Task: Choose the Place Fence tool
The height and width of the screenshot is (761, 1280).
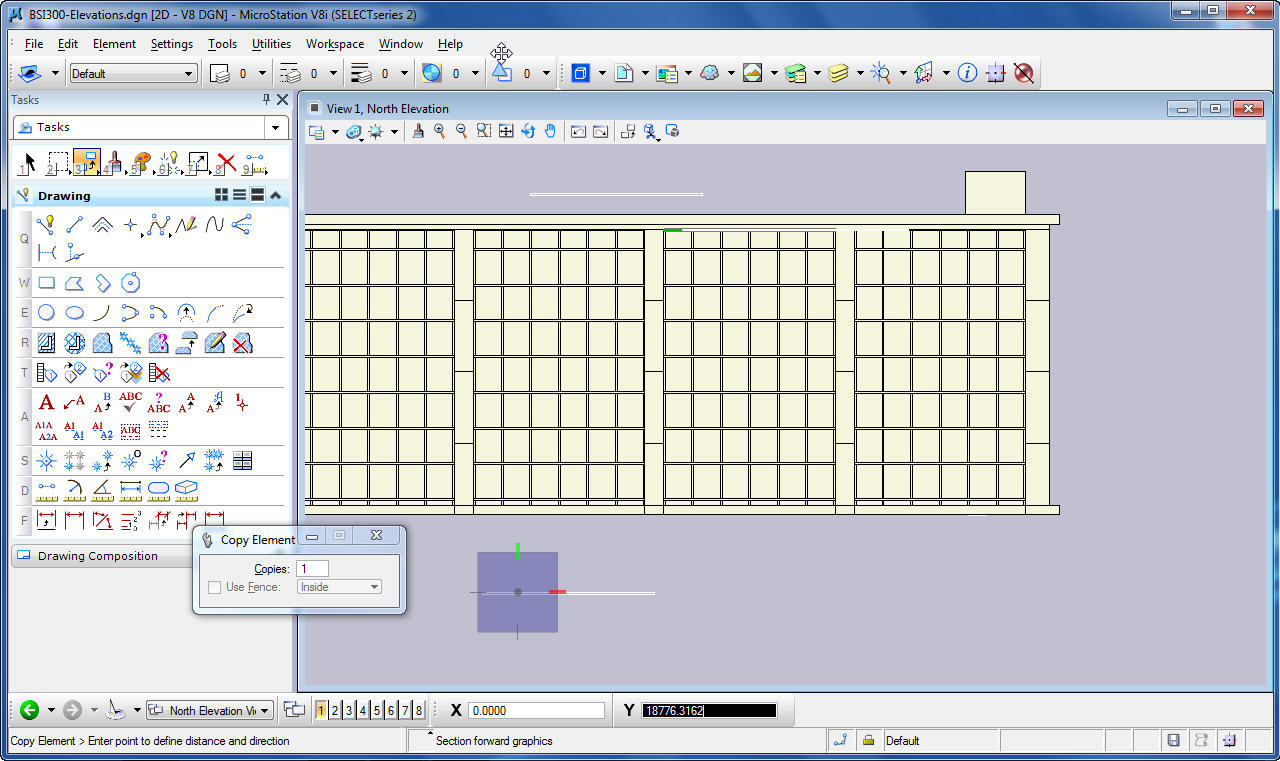Action: [58, 162]
